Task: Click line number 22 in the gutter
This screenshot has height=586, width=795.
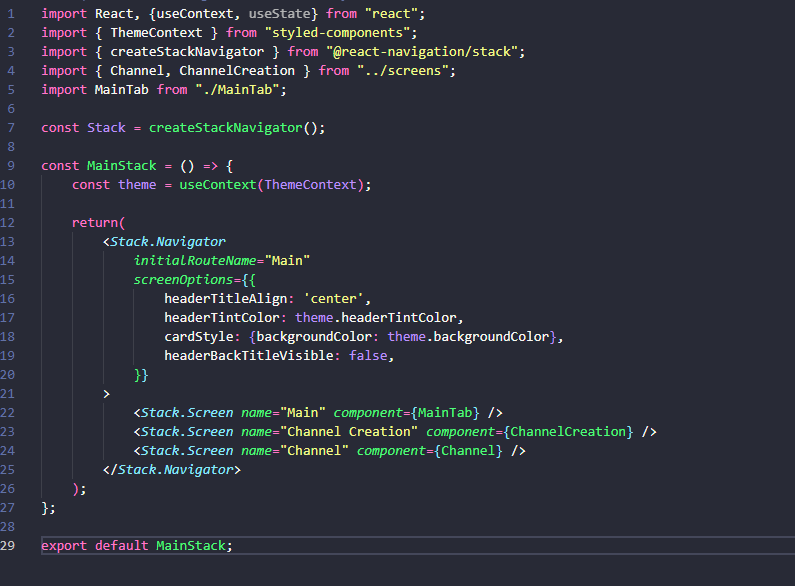Action: point(8,413)
